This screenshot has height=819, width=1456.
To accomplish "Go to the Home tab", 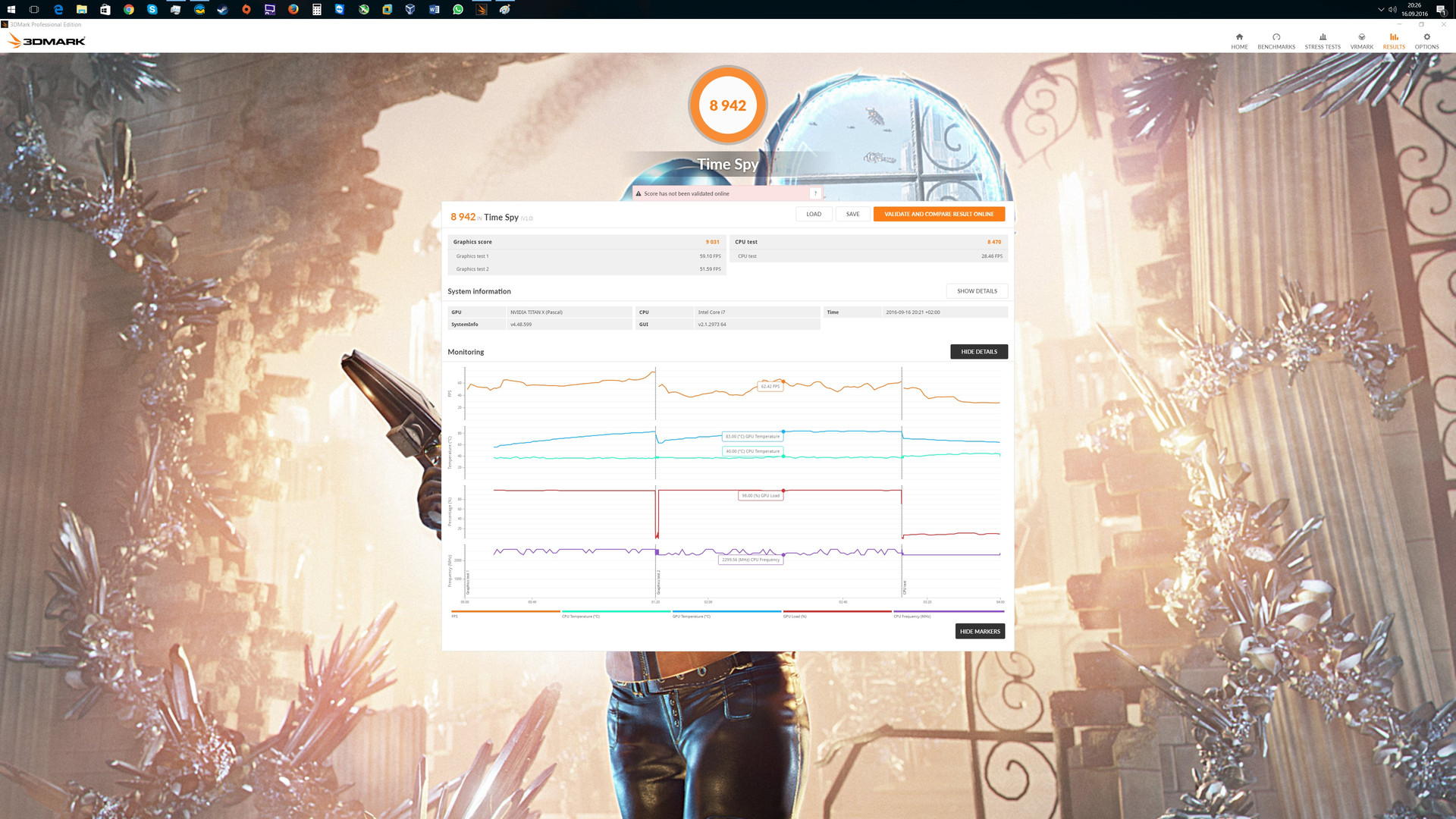I will pos(1239,41).
